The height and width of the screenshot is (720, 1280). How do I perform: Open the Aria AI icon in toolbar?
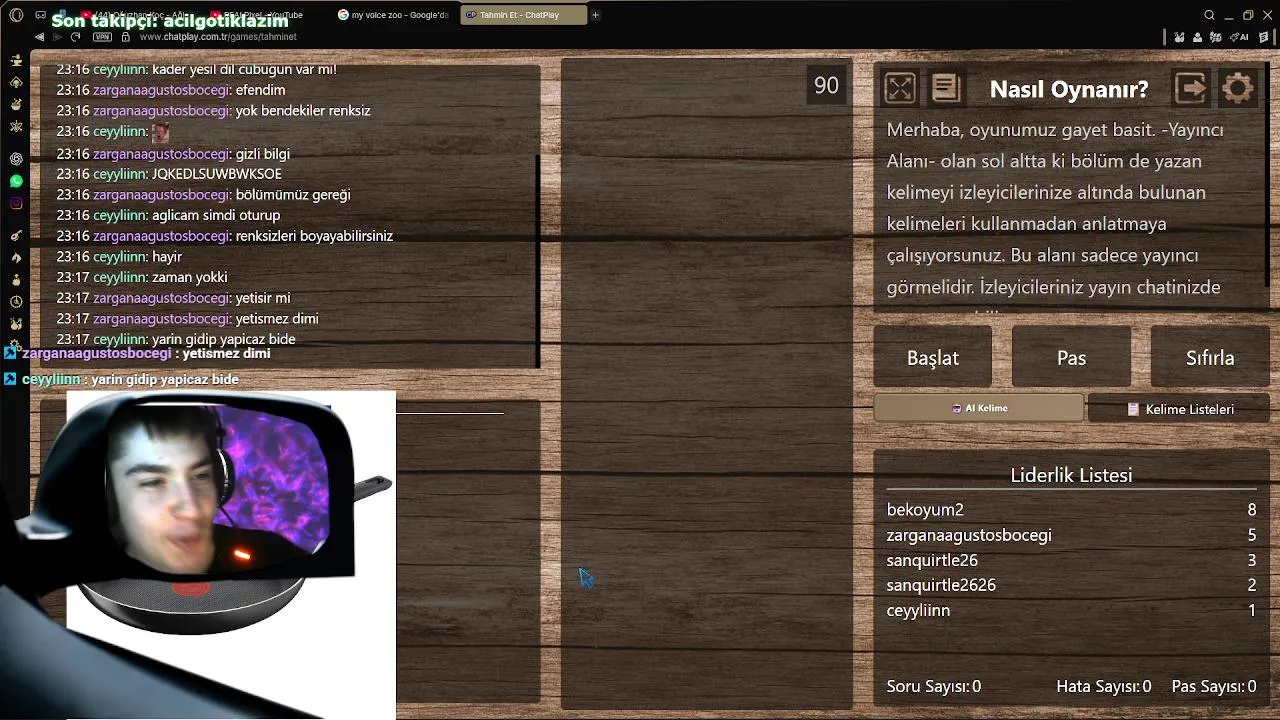(1241, 37)
